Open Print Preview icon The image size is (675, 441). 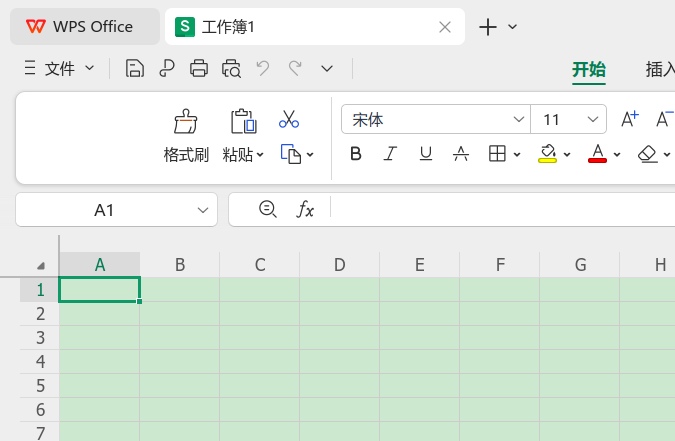tap(231, 68)
